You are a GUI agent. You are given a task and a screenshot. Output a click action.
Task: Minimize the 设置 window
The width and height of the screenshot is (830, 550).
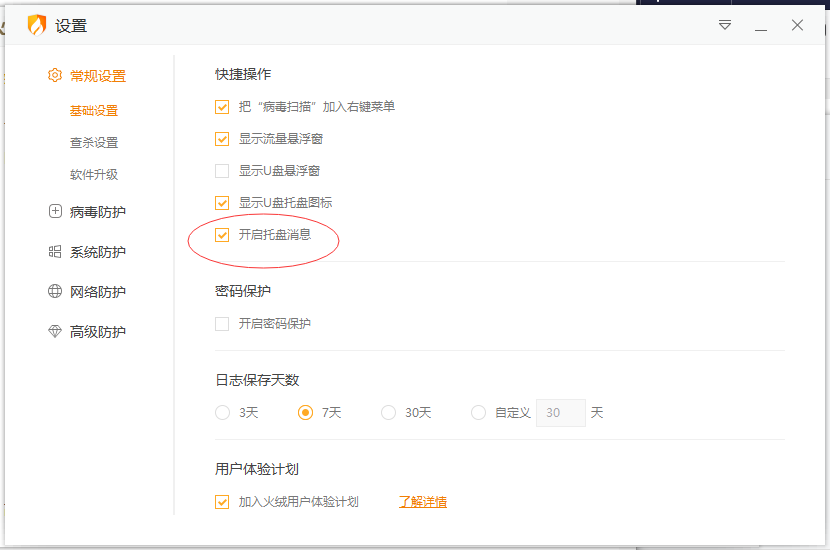(x=761, y=30)
